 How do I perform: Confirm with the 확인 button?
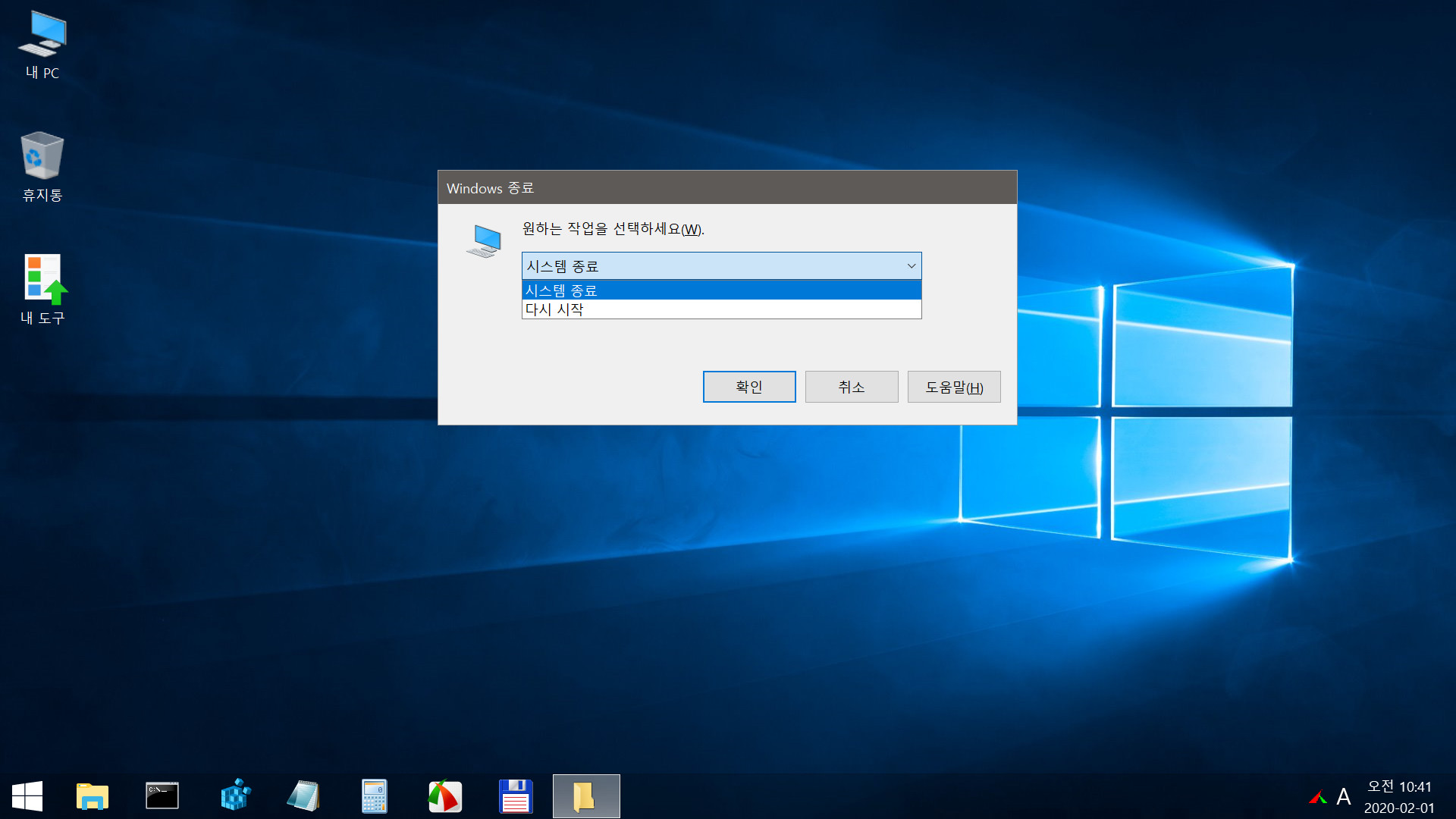point(749,387)
